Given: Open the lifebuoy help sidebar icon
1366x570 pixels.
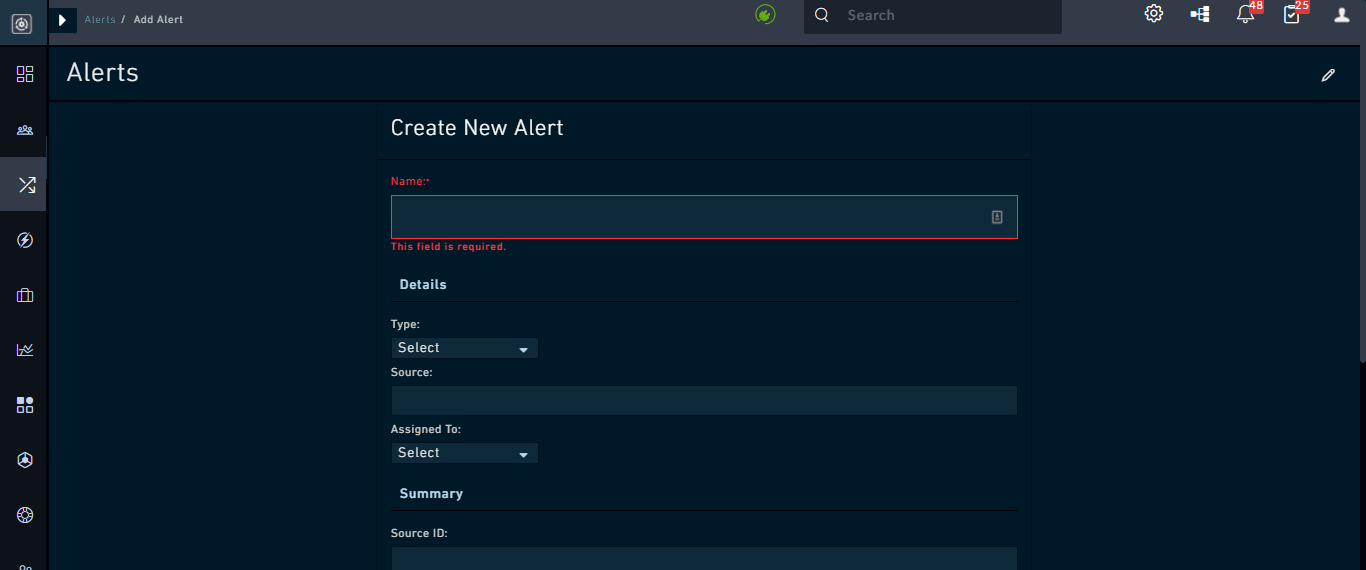Looking at the screenshot, I should pos(25,515).
